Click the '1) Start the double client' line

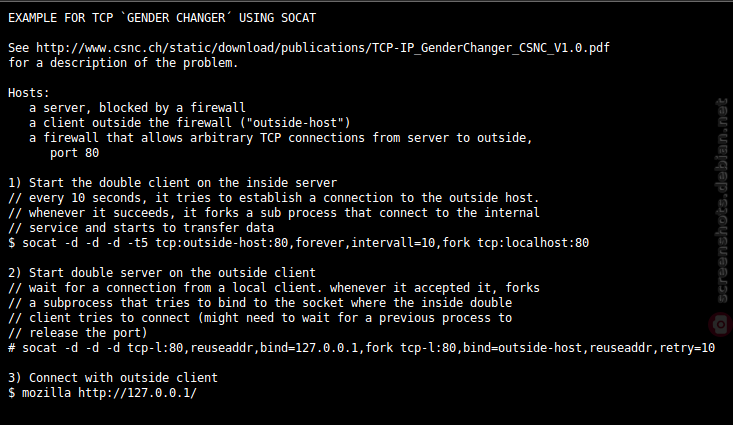click(x=172, y=183)
